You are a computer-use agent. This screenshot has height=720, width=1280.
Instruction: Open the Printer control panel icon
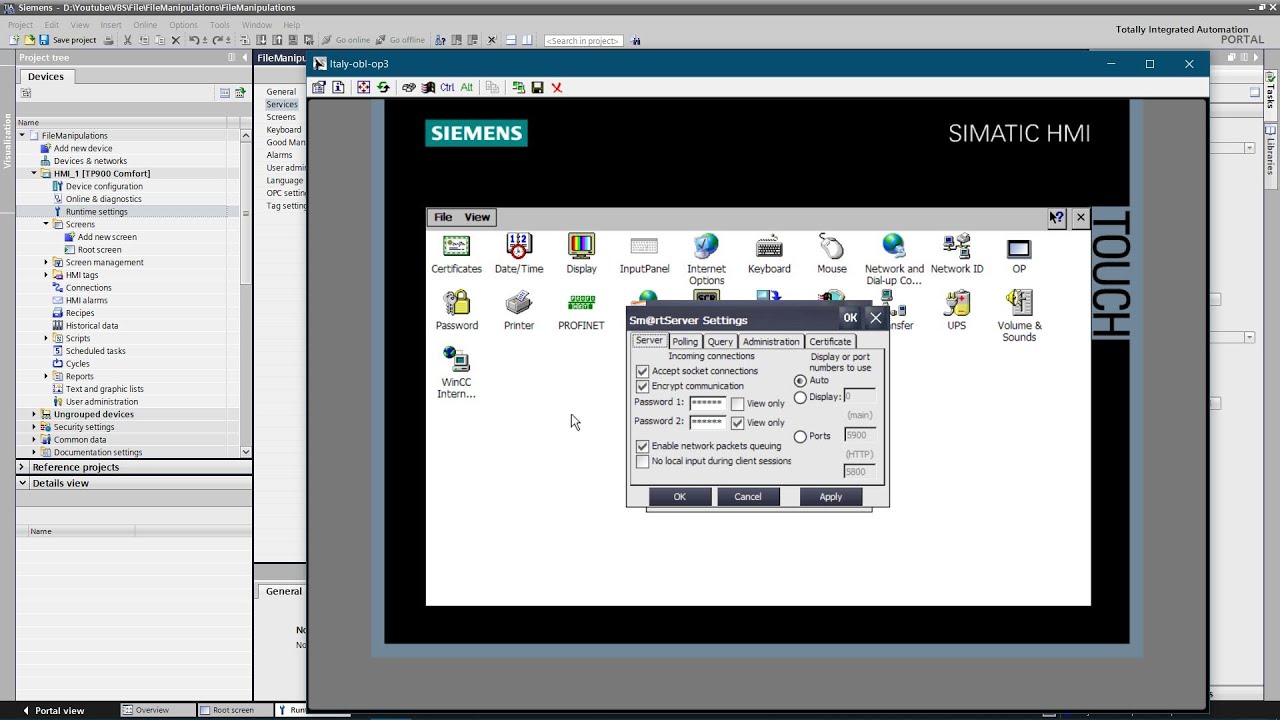(518, 311)
